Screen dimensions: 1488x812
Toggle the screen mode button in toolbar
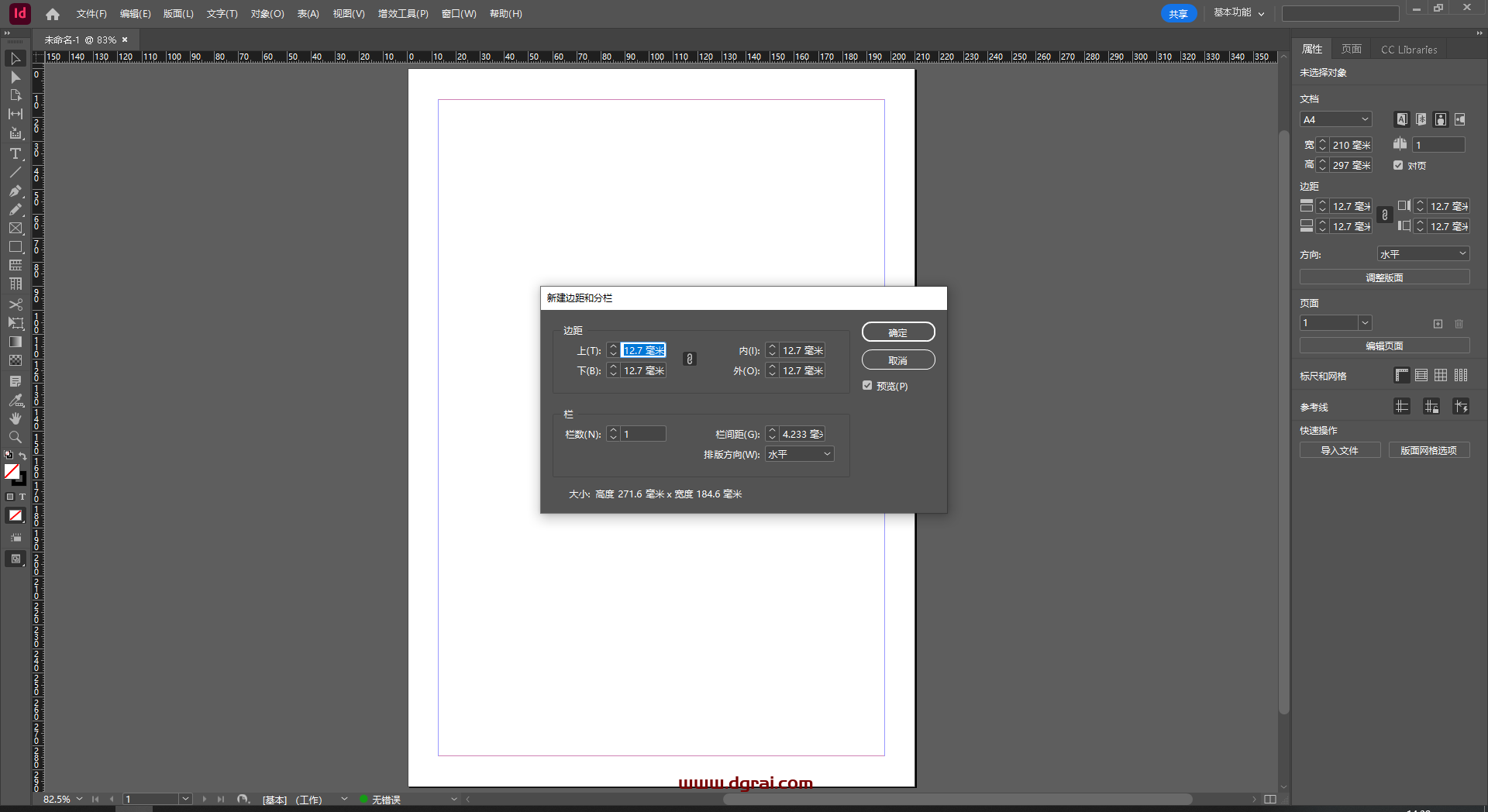(x=15, y=559)
